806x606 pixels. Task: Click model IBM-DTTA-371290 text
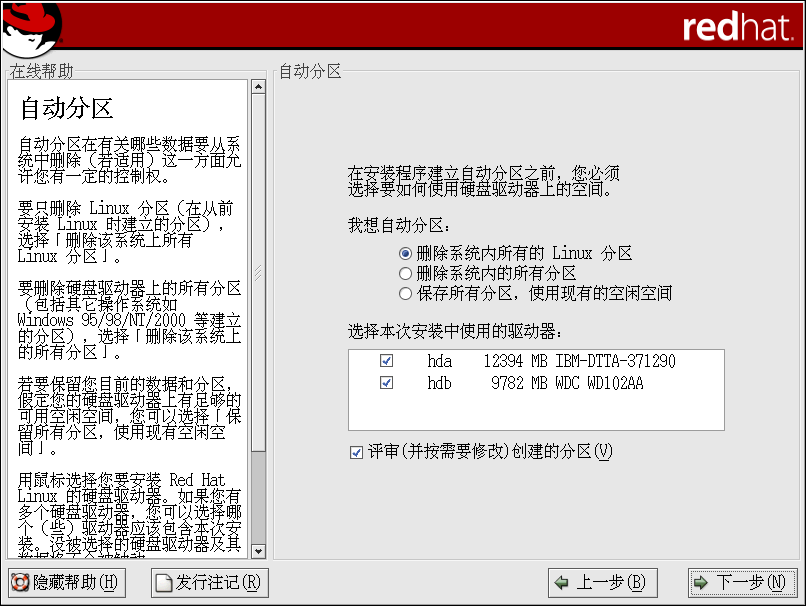point(615,361)
